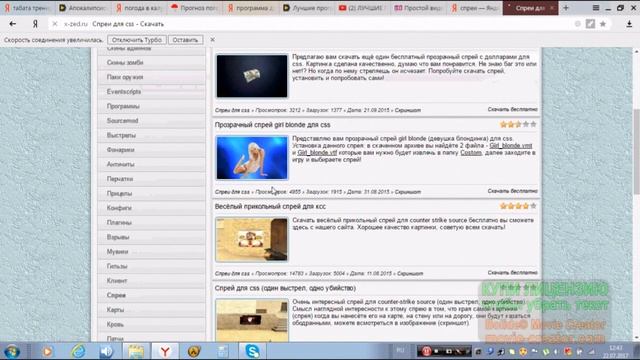Screen dimensions: 640x360
Task: Open the Карты category
Action: pyautogui.click(x=151, y=310)
